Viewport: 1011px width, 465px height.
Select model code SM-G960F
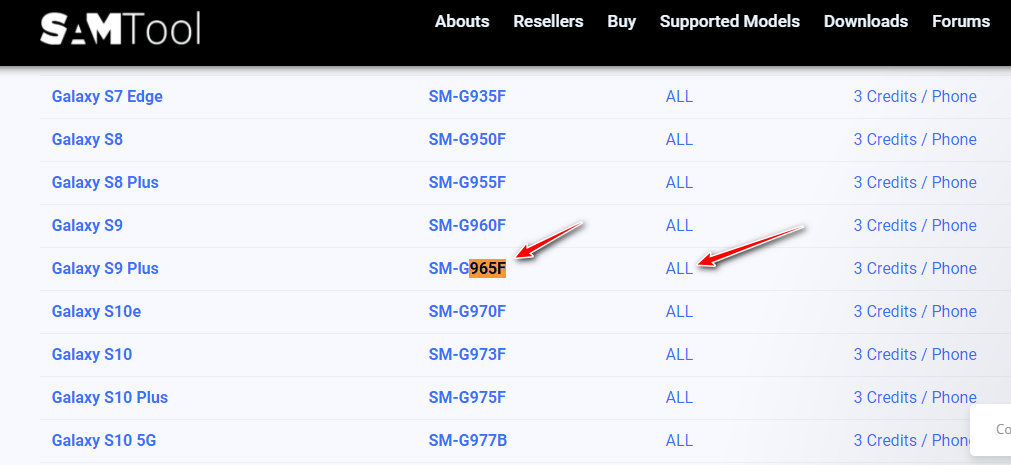(x=467, y=226)
